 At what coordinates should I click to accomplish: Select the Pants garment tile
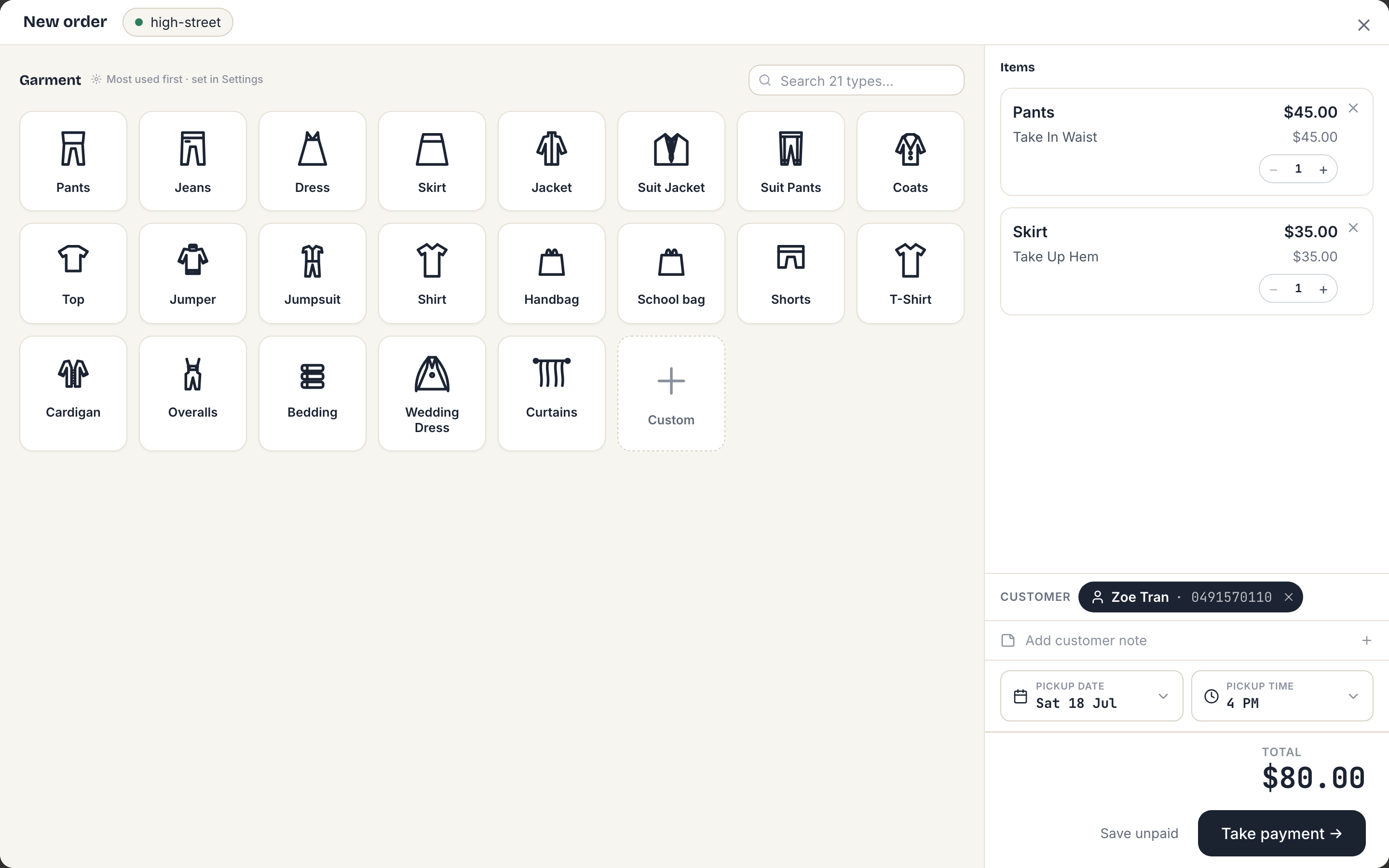[x=73, y=161]
